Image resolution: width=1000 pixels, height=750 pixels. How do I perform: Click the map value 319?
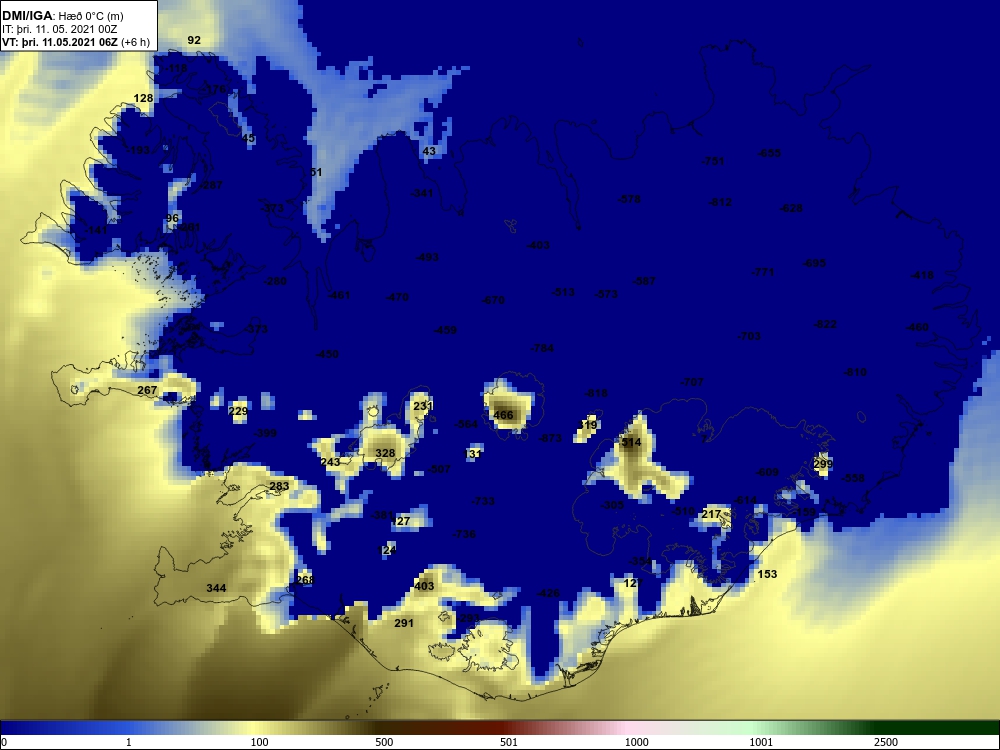(587, 425)
